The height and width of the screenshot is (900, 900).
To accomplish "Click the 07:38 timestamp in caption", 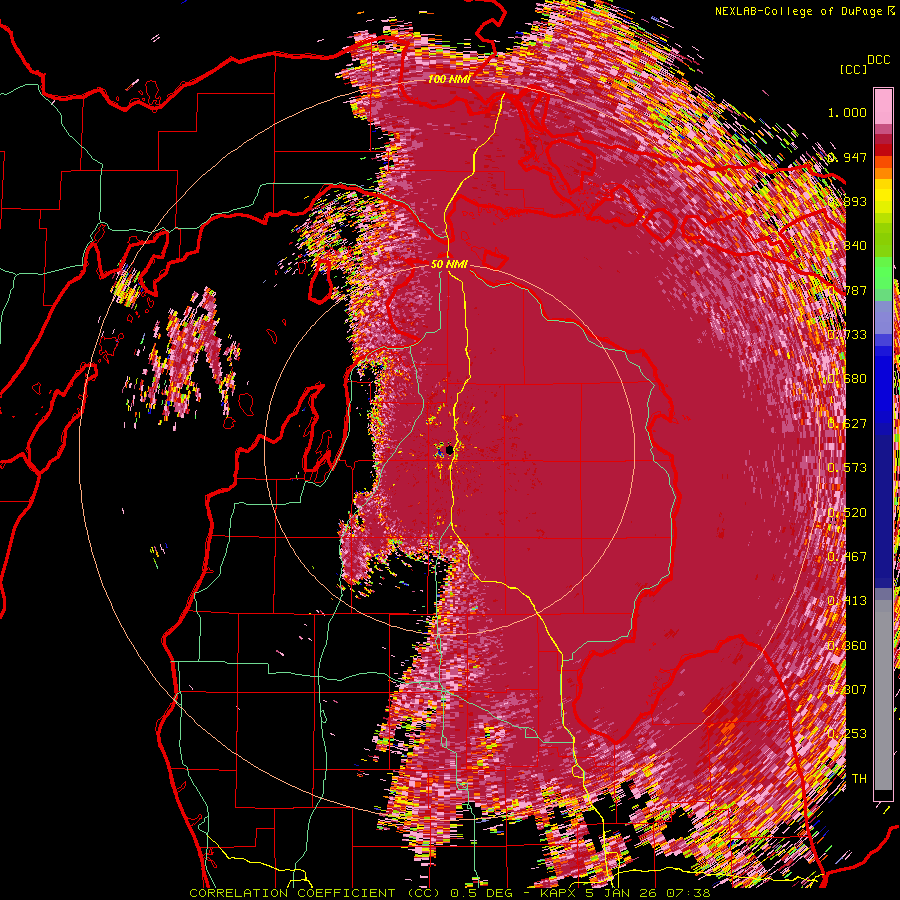I will pyautogui.click(x=688, y=893).
